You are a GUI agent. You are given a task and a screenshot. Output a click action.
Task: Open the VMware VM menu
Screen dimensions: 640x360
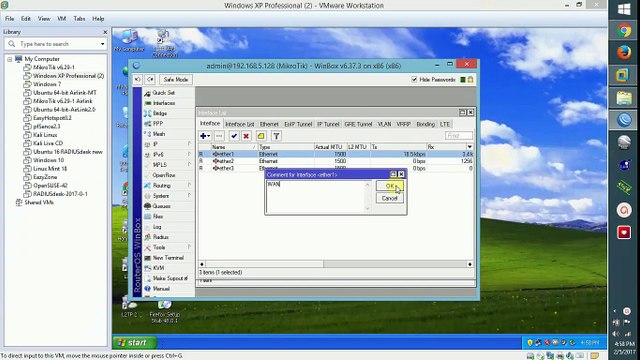point(62,19)
